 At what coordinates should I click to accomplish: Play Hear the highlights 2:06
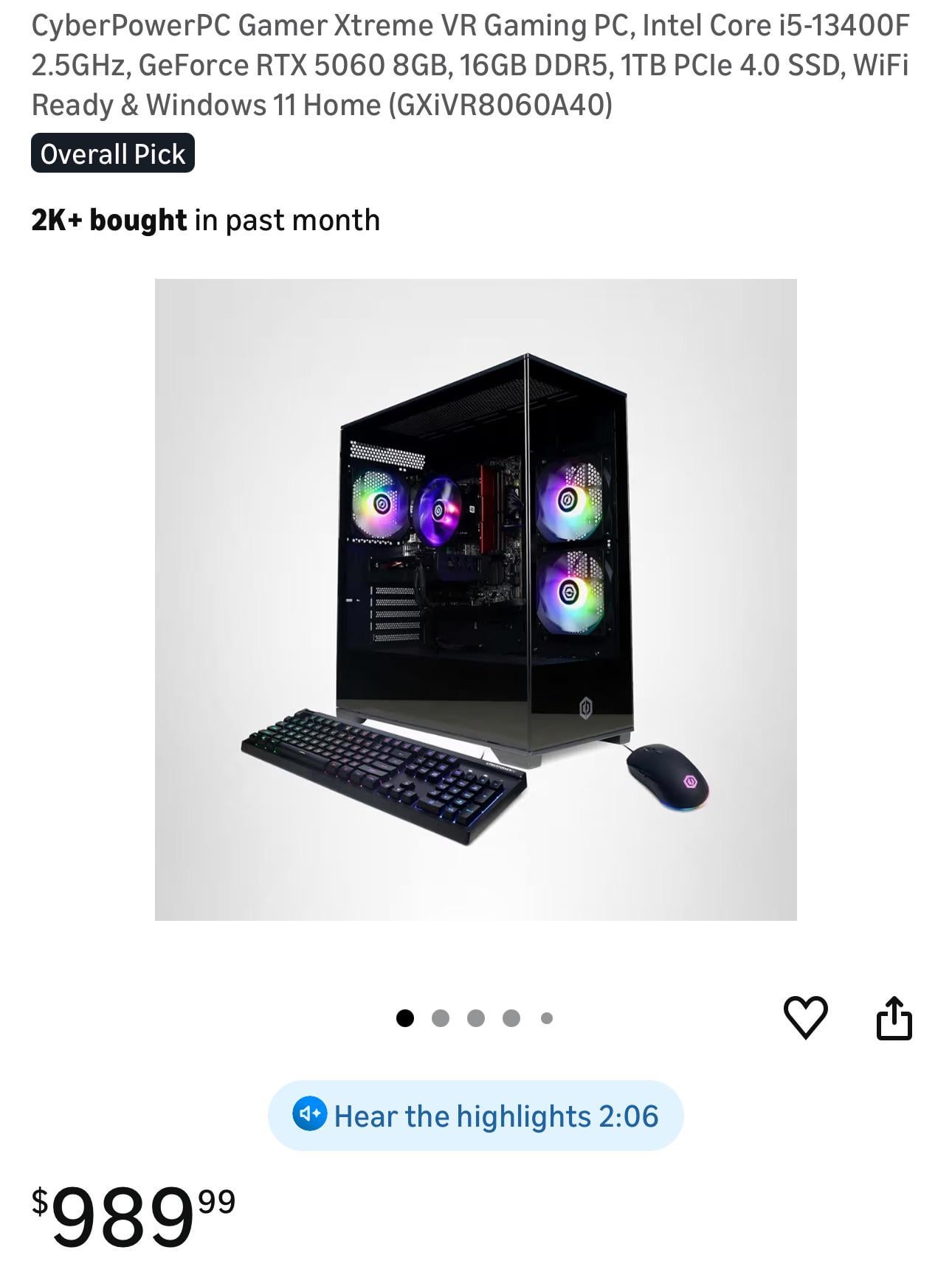(x=475, y=1116)
